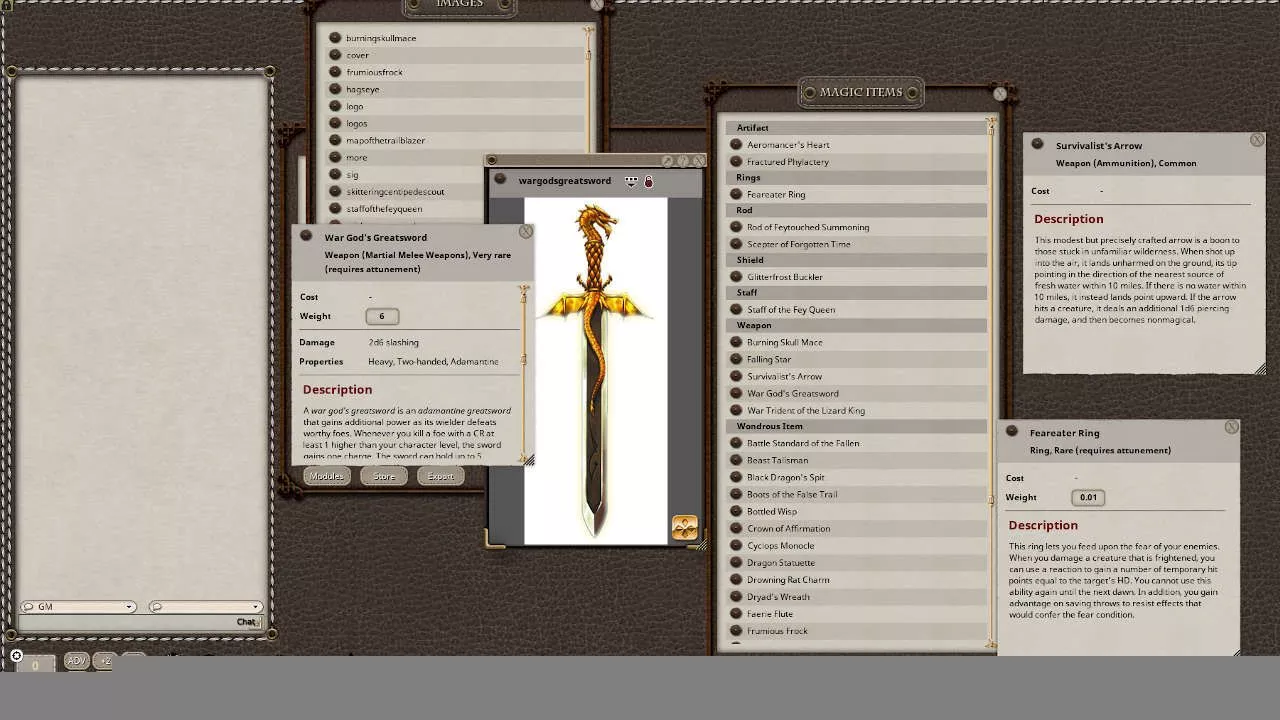Open the gear options icon below the chat

click(x=16, y=656)
